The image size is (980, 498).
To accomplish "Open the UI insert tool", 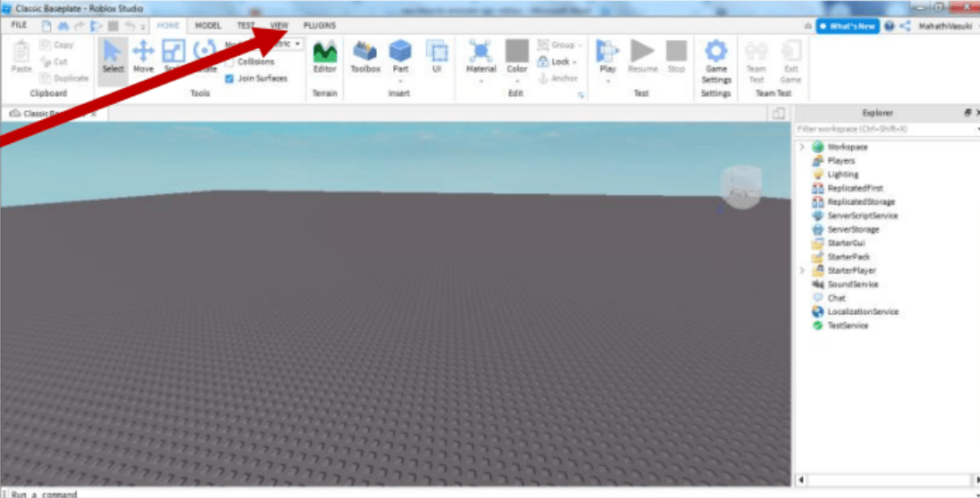I will click(x=436, y=57).
